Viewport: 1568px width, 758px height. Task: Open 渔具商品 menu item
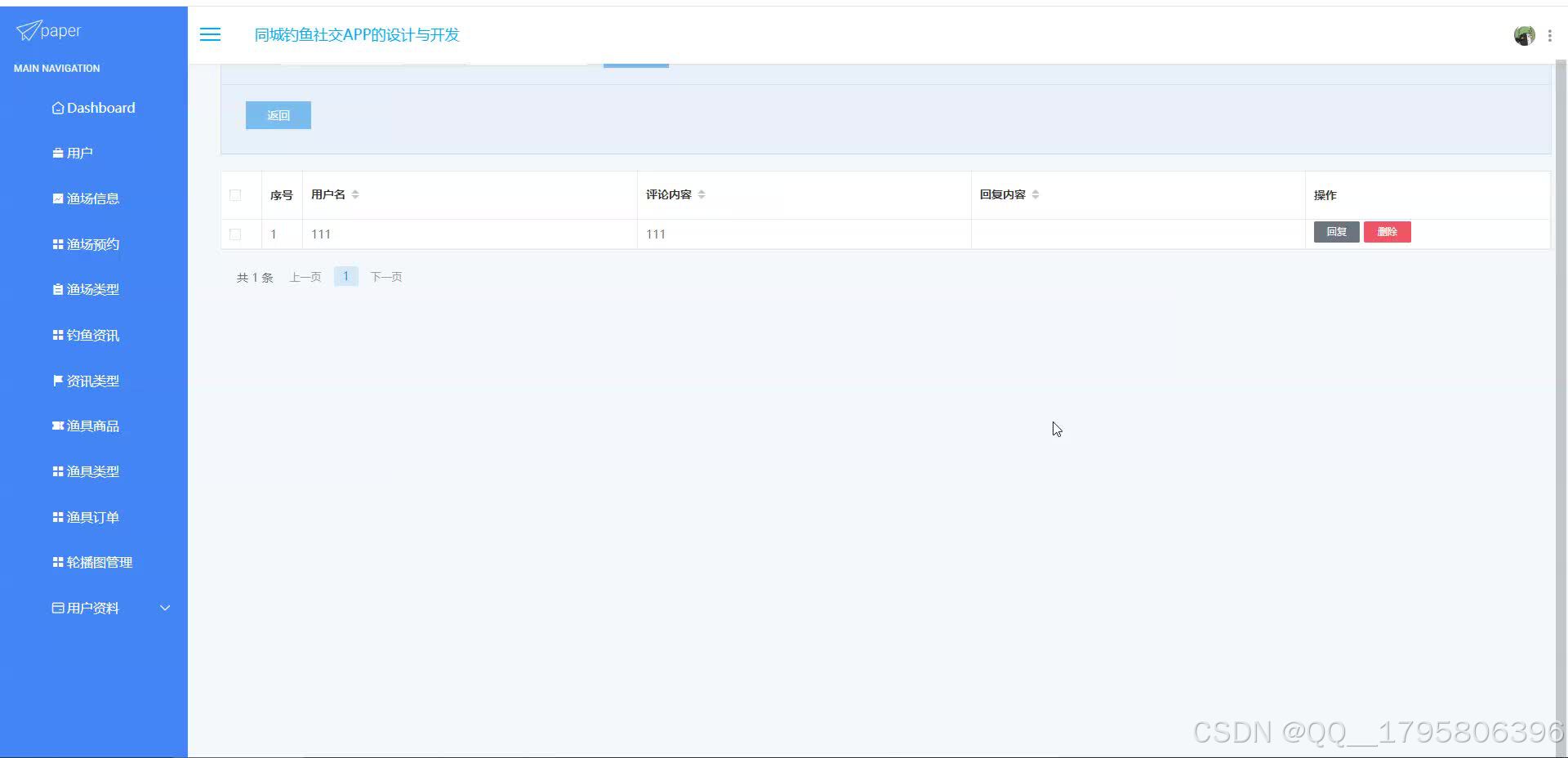[x=94, y=426]
